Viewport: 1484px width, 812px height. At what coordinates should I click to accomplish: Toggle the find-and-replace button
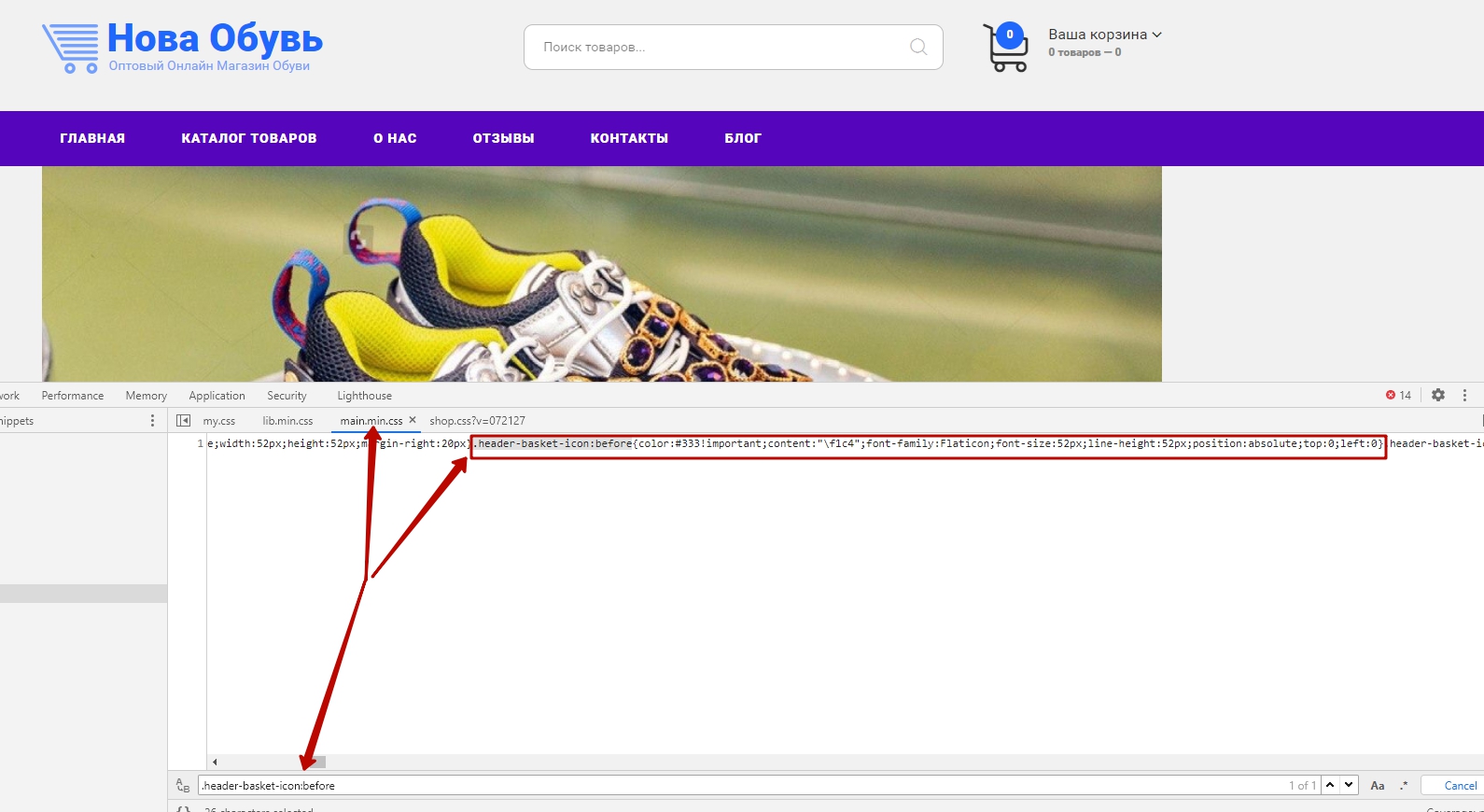(183, 785)
